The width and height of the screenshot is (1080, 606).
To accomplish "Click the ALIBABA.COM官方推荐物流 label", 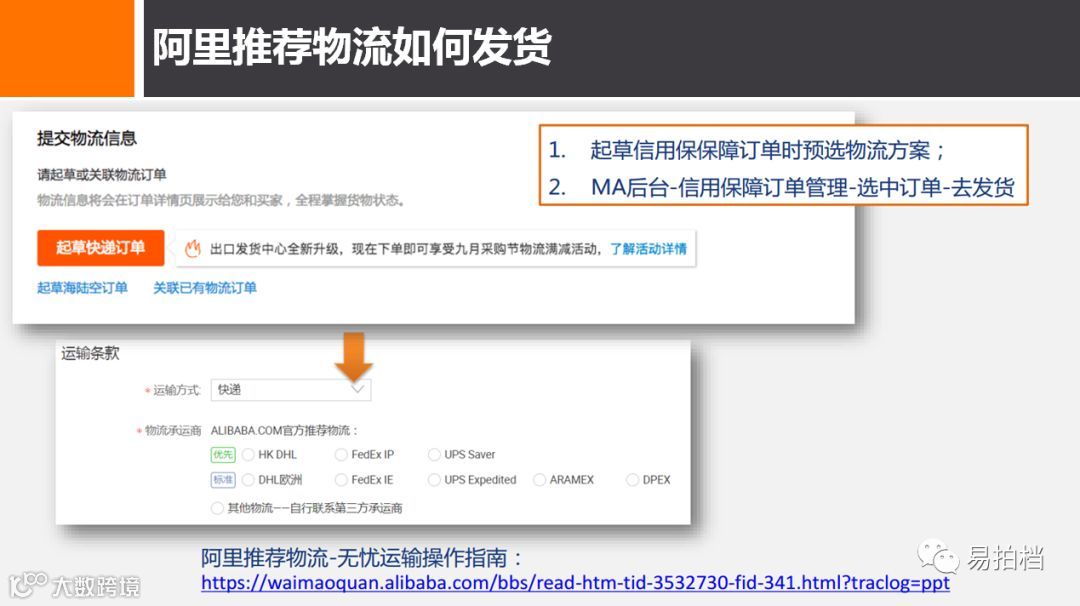I will [x=284, y=430].
